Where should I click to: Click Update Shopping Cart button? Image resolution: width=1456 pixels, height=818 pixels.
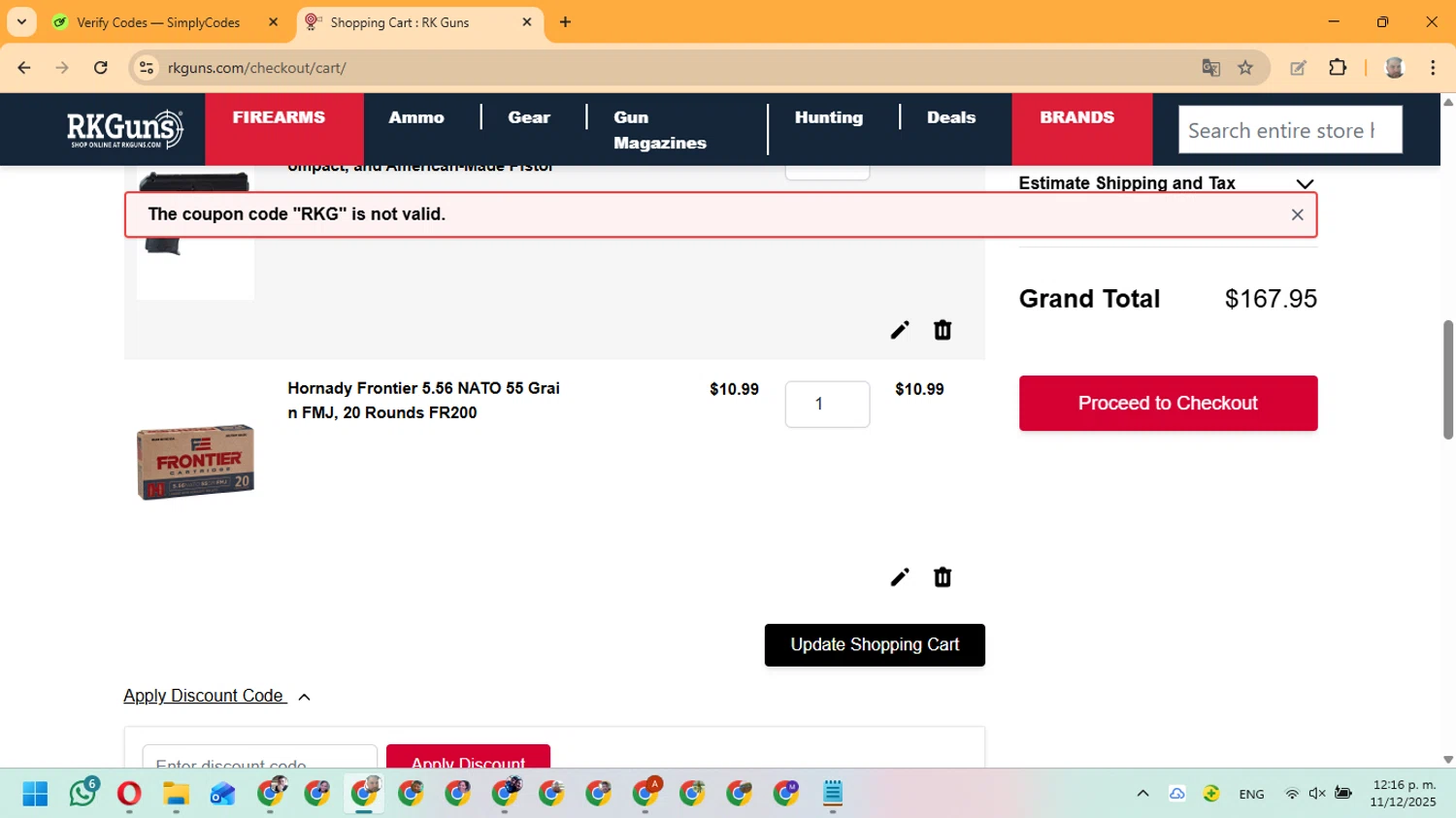(875, 645)
